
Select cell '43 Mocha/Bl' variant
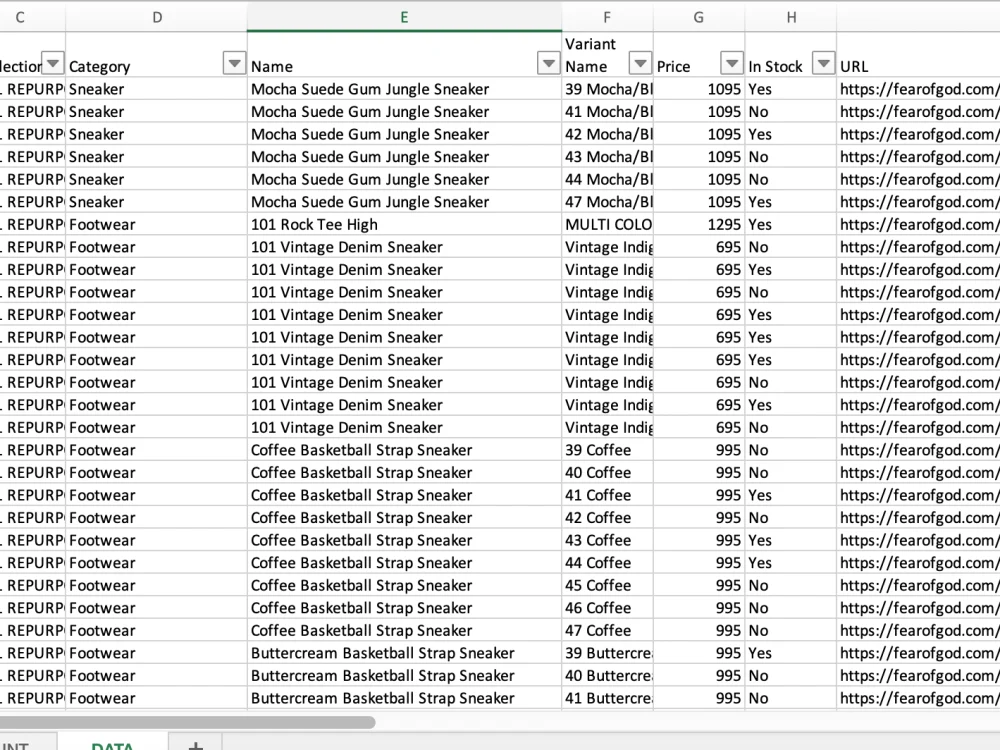coord(608,157)
